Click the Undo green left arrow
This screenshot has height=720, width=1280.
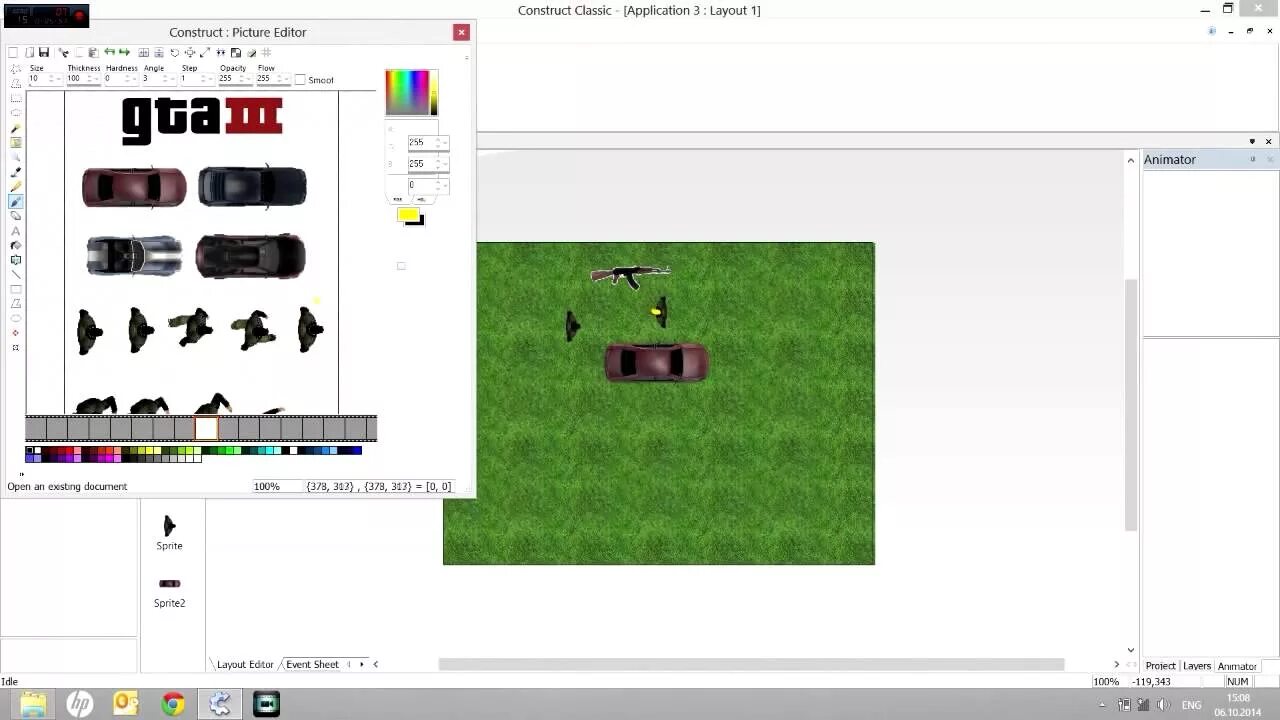click(x=109, y=52)
